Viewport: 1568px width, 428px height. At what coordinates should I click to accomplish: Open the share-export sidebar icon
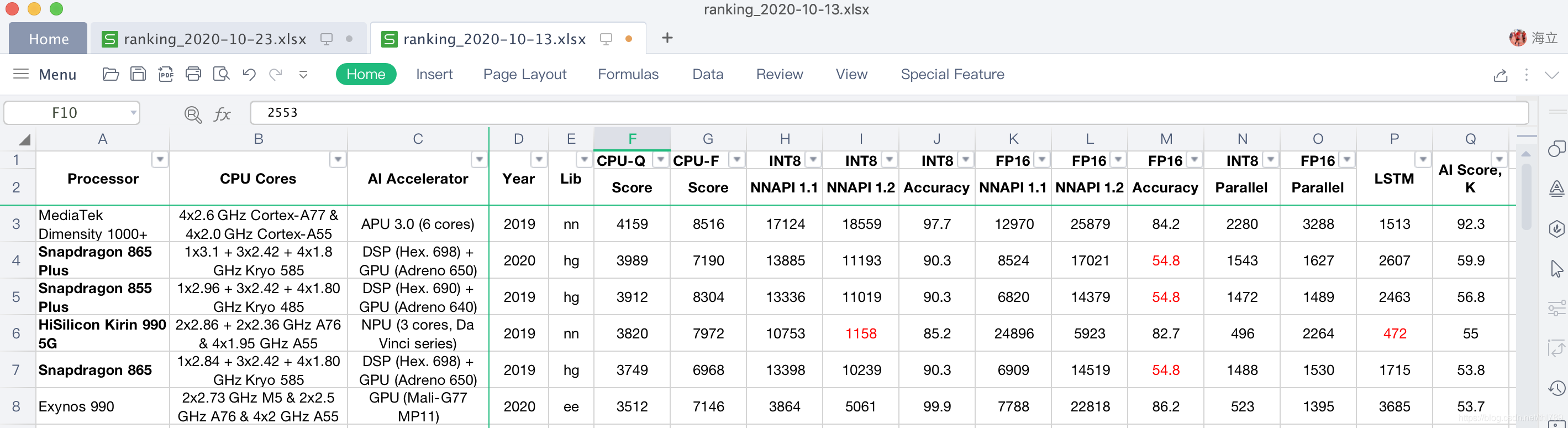[x=1556, y=348]
